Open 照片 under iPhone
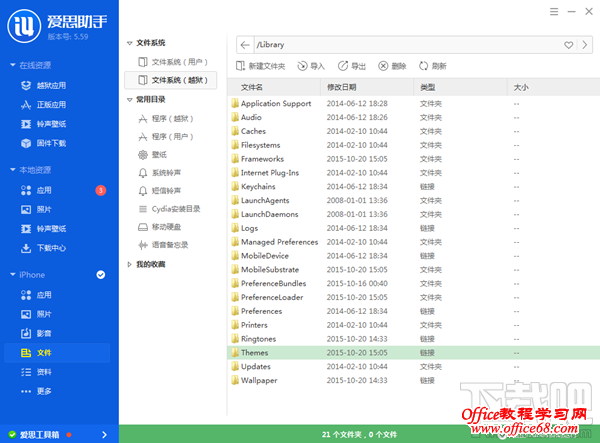Viewport: 600px width, 443px height. [36, 314]
